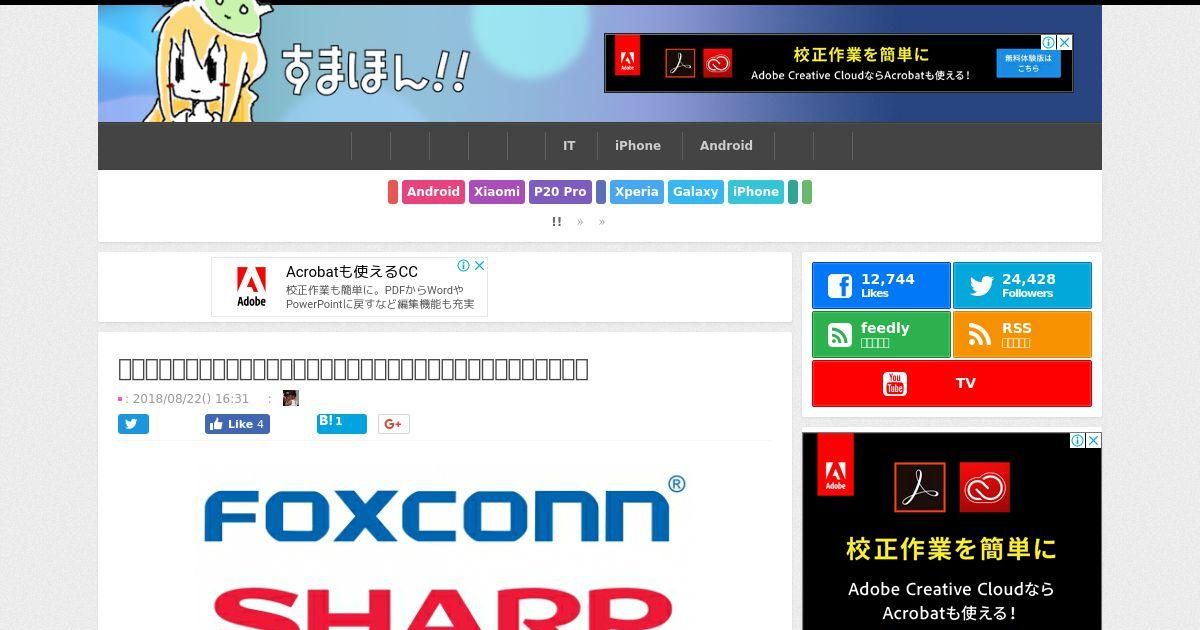The image size is (1200, 630).
Task: Select the Galaxy tag
Action: point(696,192)
